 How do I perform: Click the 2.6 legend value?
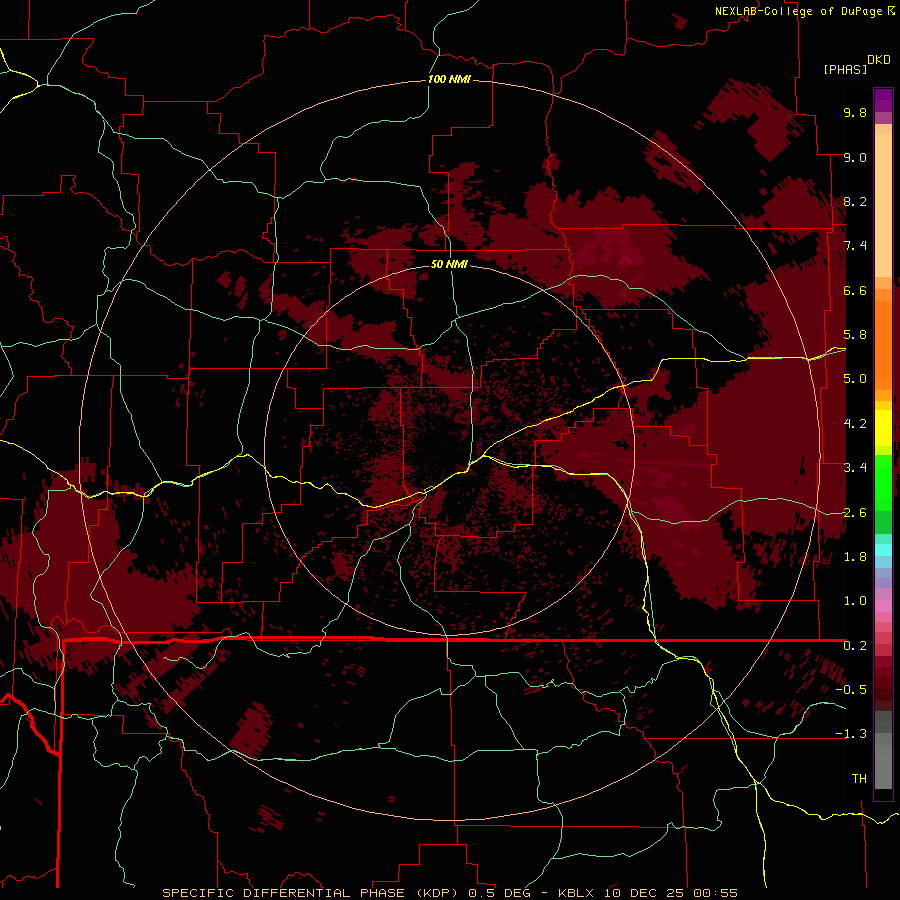click(855, 513)
